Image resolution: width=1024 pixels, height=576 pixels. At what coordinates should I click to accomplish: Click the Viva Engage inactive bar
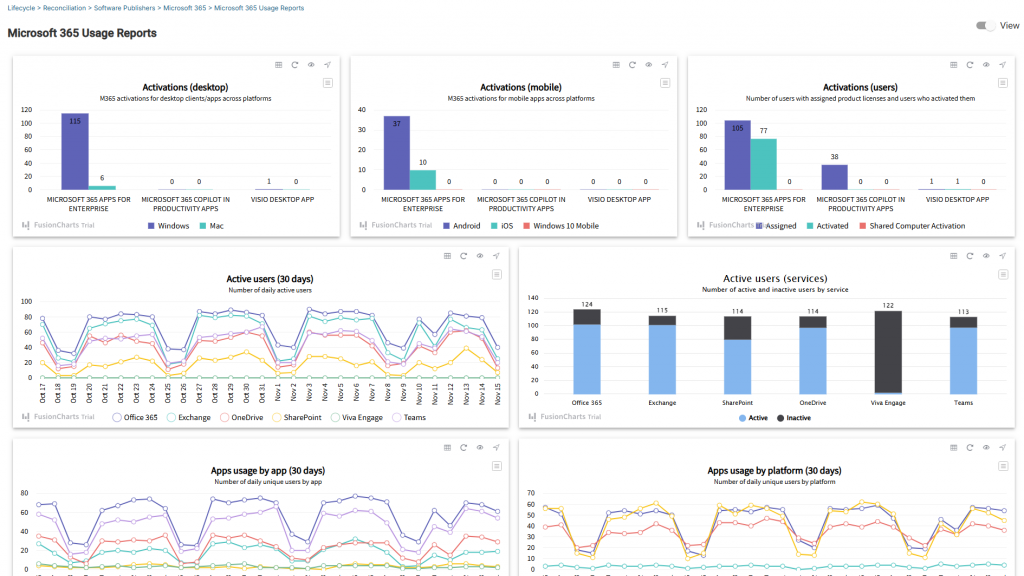886,351
